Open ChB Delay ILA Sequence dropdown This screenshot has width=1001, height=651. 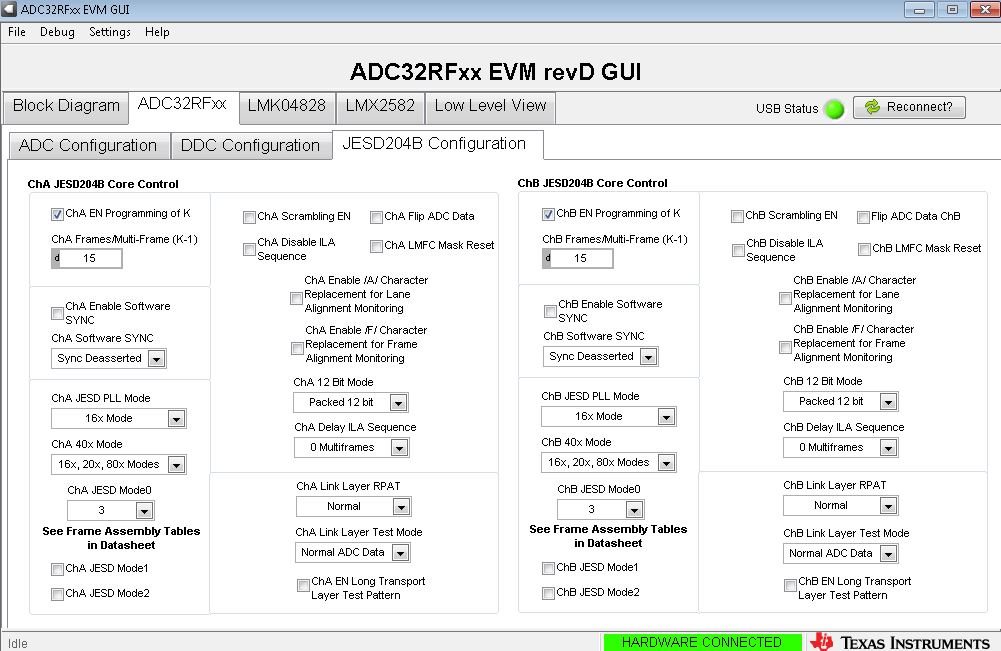841,448
